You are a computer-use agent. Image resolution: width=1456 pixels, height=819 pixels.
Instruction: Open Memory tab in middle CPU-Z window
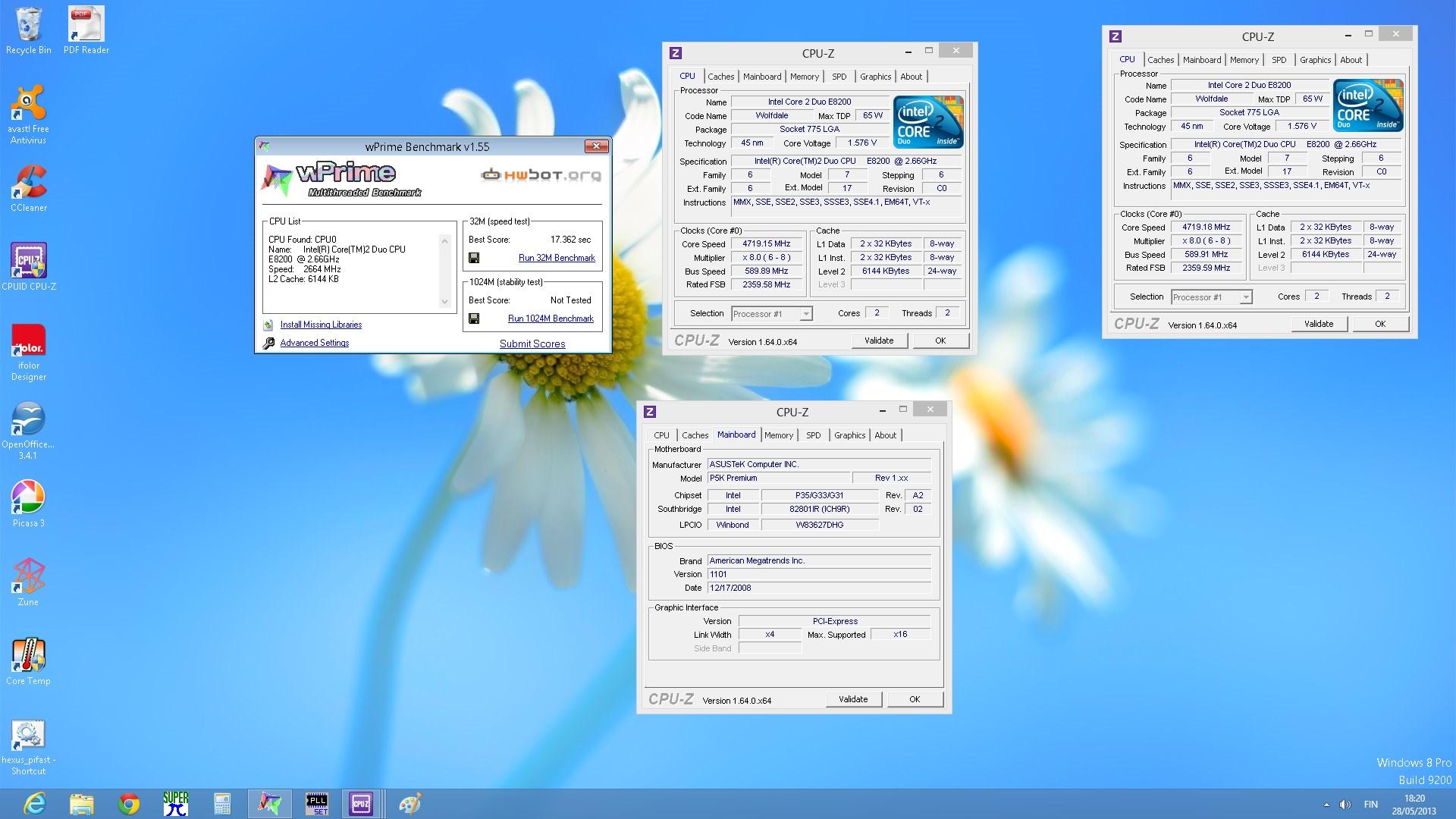(x=805, y=77)
